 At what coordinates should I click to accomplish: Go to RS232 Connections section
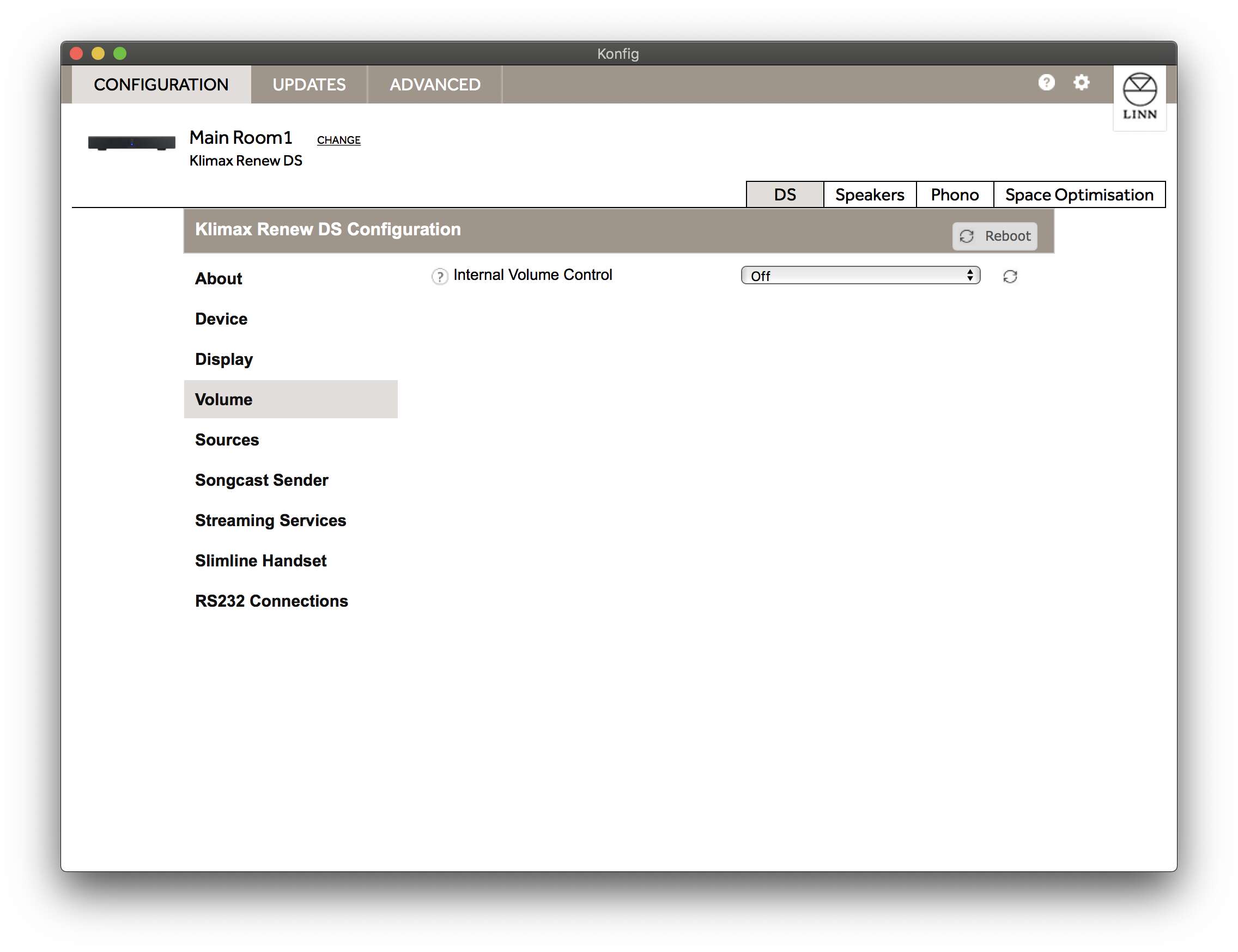coord(271,601)
